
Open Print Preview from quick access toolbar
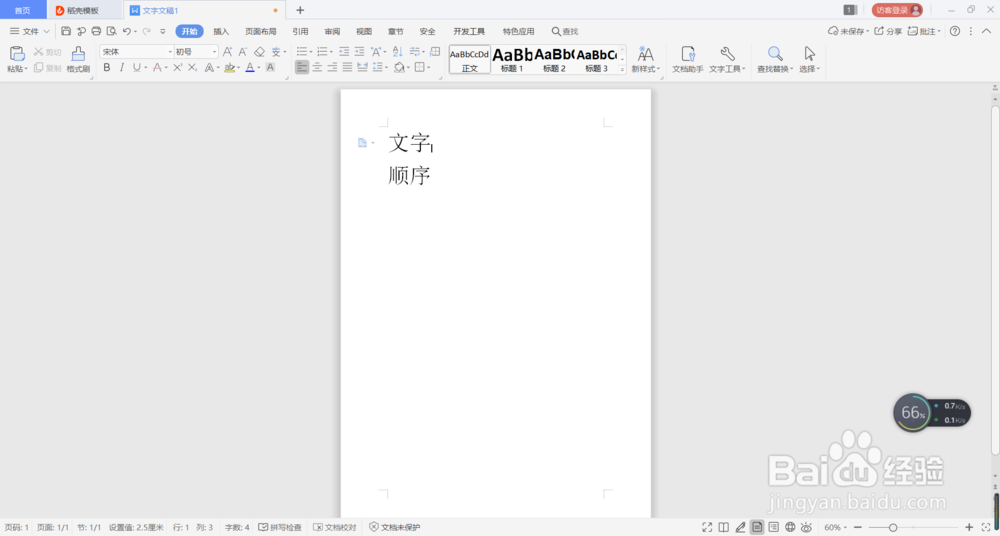pos(112,31)
